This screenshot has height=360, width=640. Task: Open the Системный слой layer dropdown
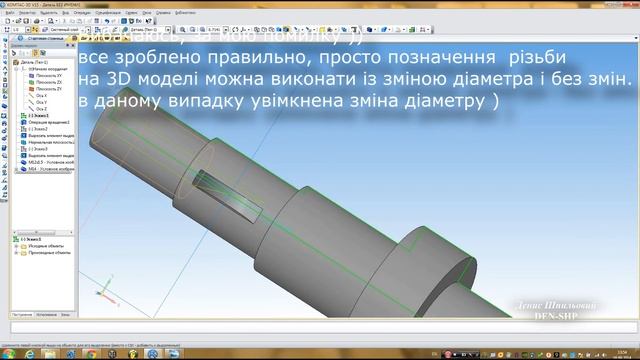point(88,30)
